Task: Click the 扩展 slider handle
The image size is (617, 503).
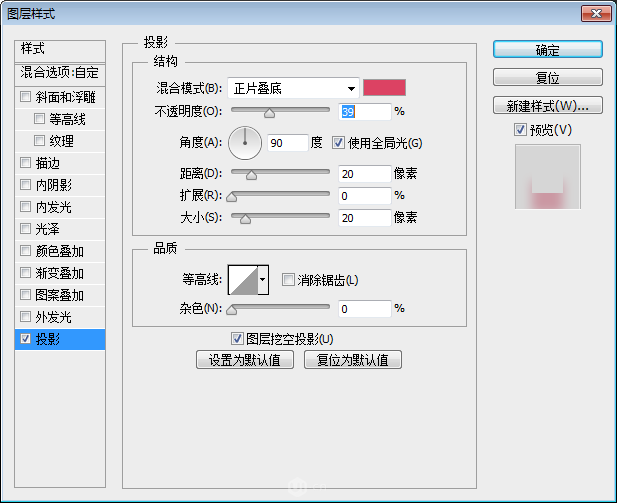Action: pos(232,197)
